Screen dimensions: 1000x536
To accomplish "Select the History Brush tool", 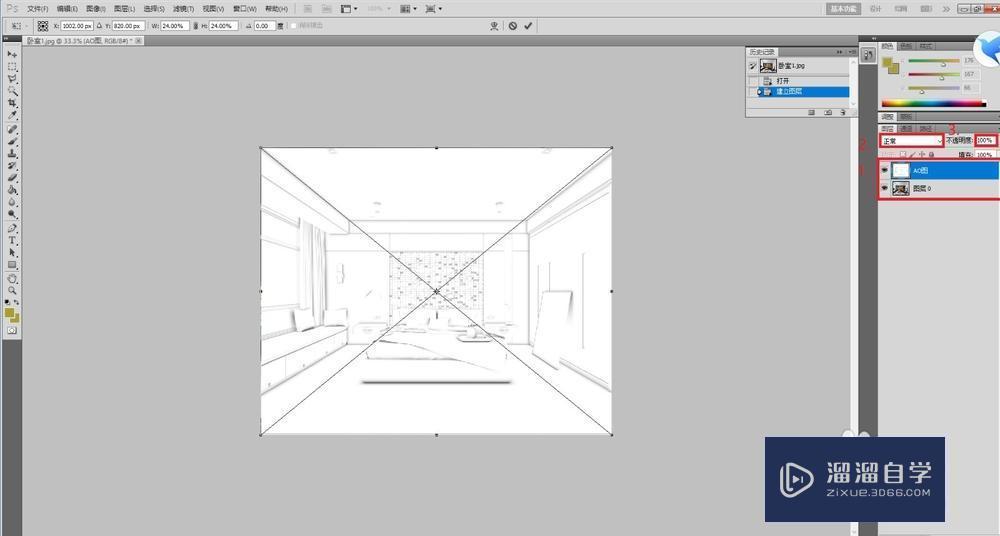I will (x=11, y=166).
